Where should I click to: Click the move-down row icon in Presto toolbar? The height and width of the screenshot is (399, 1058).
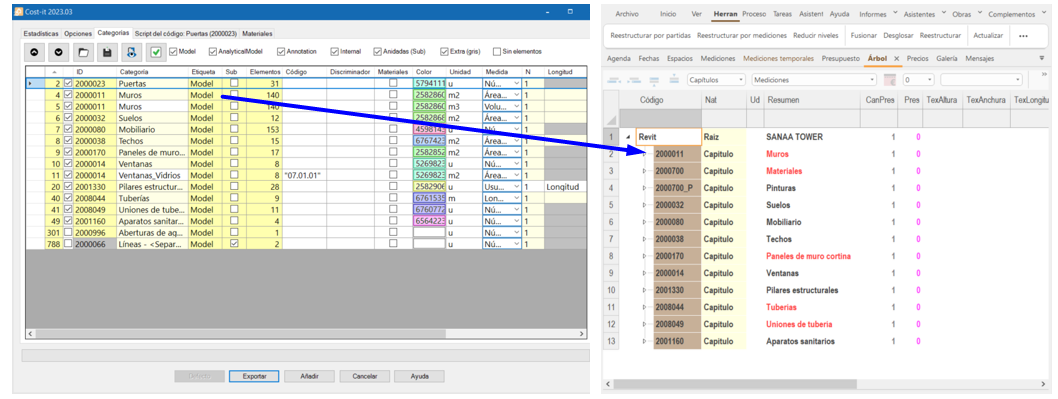coord(653,80)
